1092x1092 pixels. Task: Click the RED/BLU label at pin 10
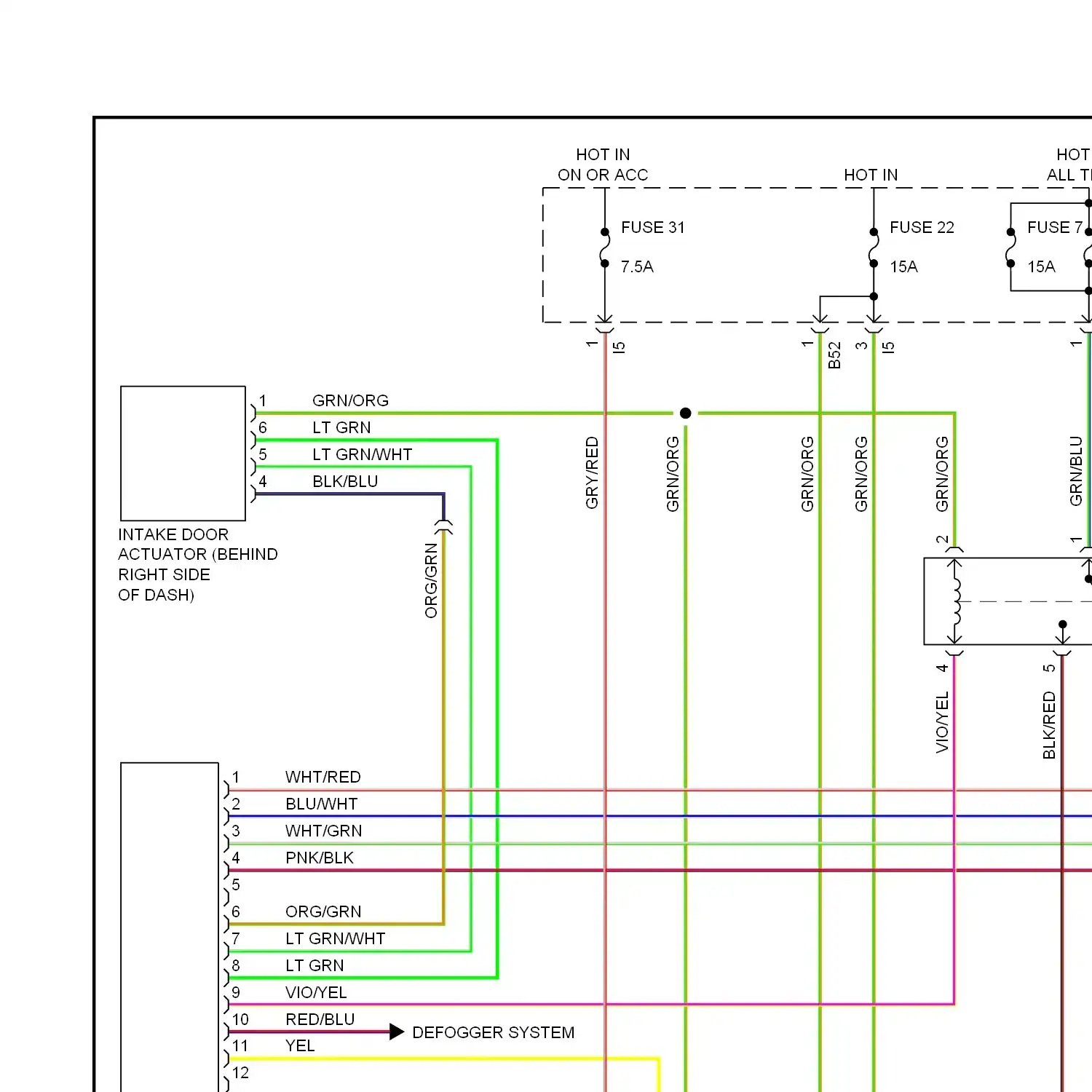pyautogui.click(x=320, y=1019)
